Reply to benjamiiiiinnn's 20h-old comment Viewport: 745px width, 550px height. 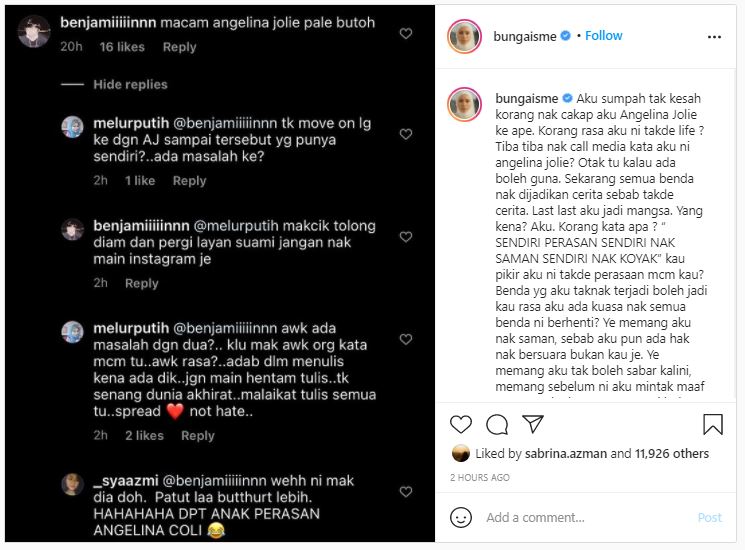tap(179, 47)
